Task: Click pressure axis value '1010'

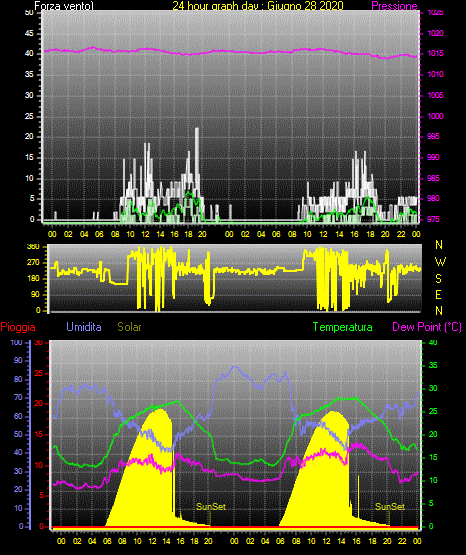Action: tap(435, 74)
